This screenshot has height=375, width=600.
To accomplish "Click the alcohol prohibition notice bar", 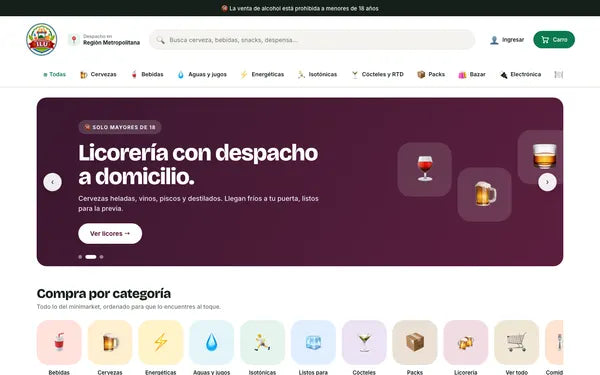I will point(300,8).
